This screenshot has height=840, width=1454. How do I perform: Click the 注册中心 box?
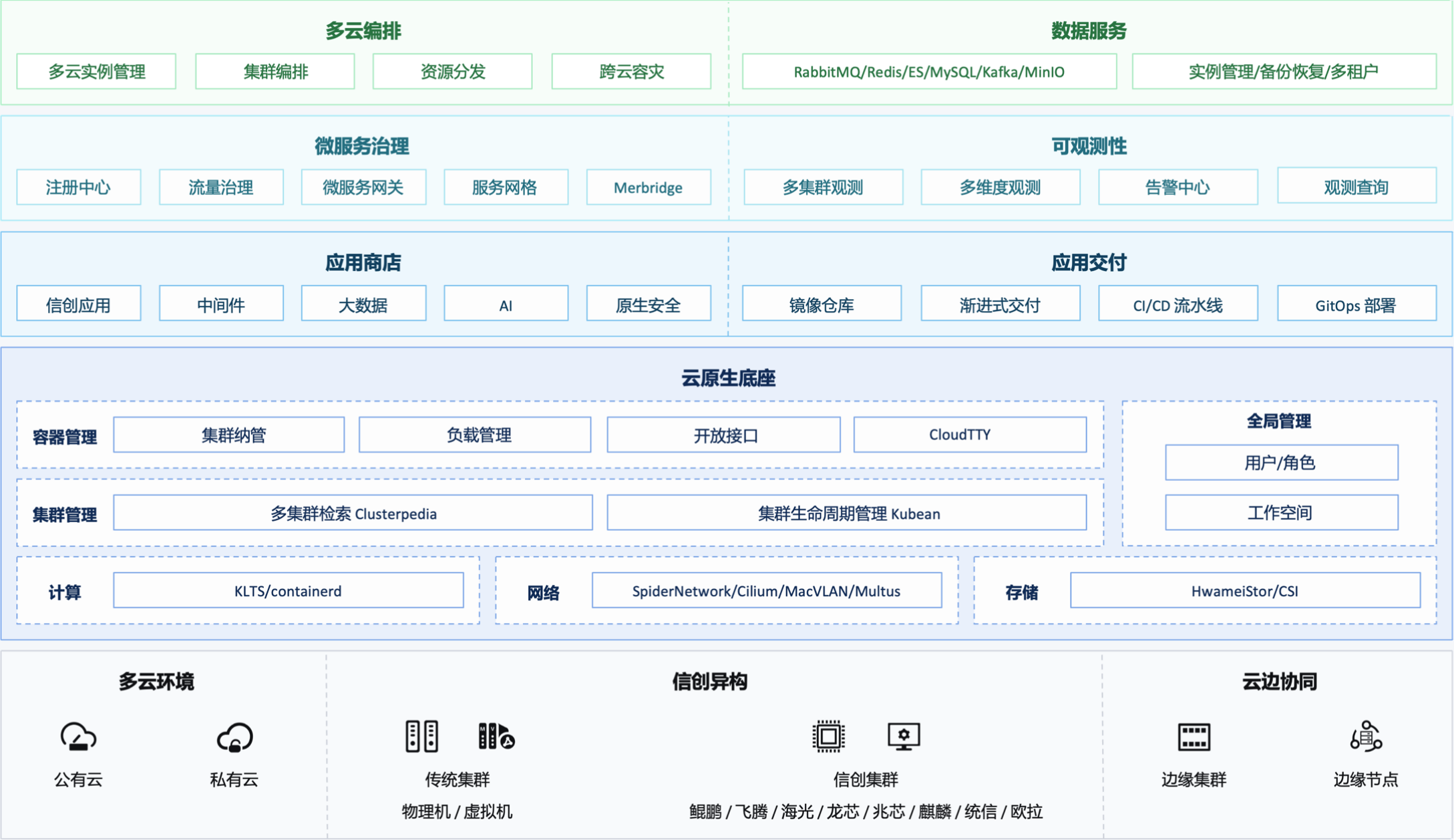coord(78,187)
